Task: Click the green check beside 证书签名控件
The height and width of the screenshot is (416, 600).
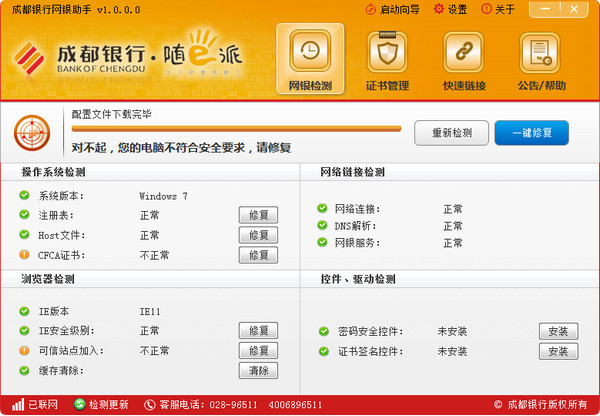Action: (x=324, y=351)
